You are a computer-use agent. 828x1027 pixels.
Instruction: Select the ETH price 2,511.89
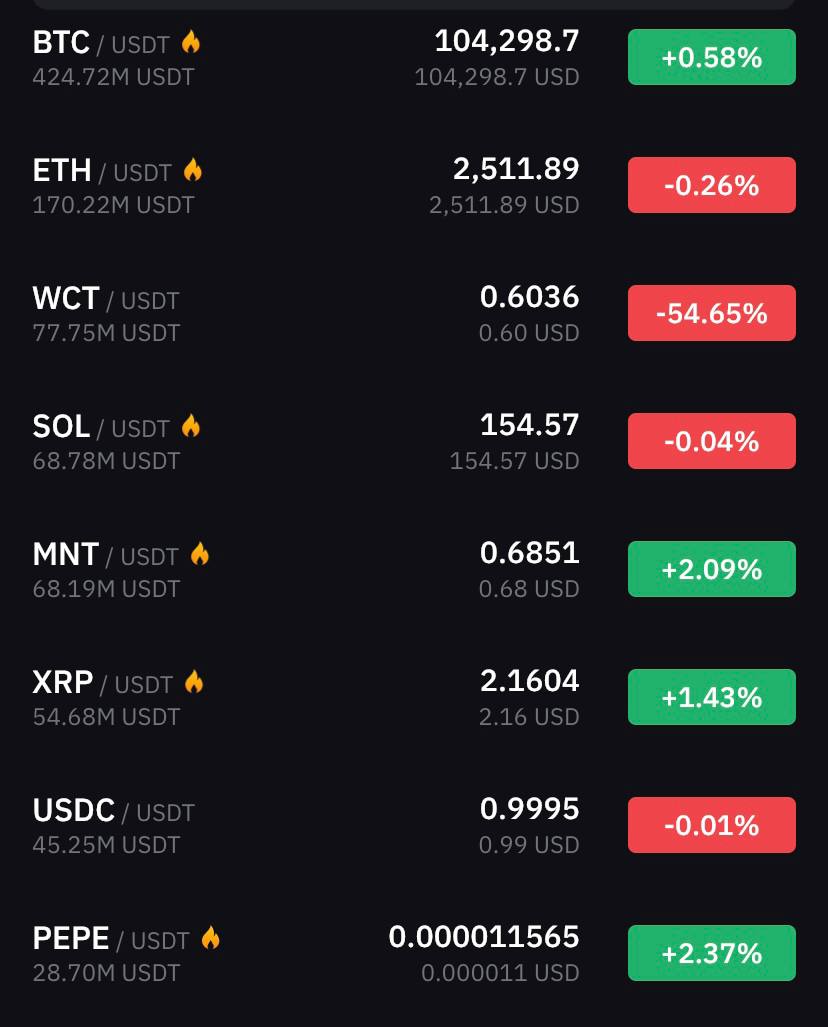pyautogui.click(x=516, y=169)
